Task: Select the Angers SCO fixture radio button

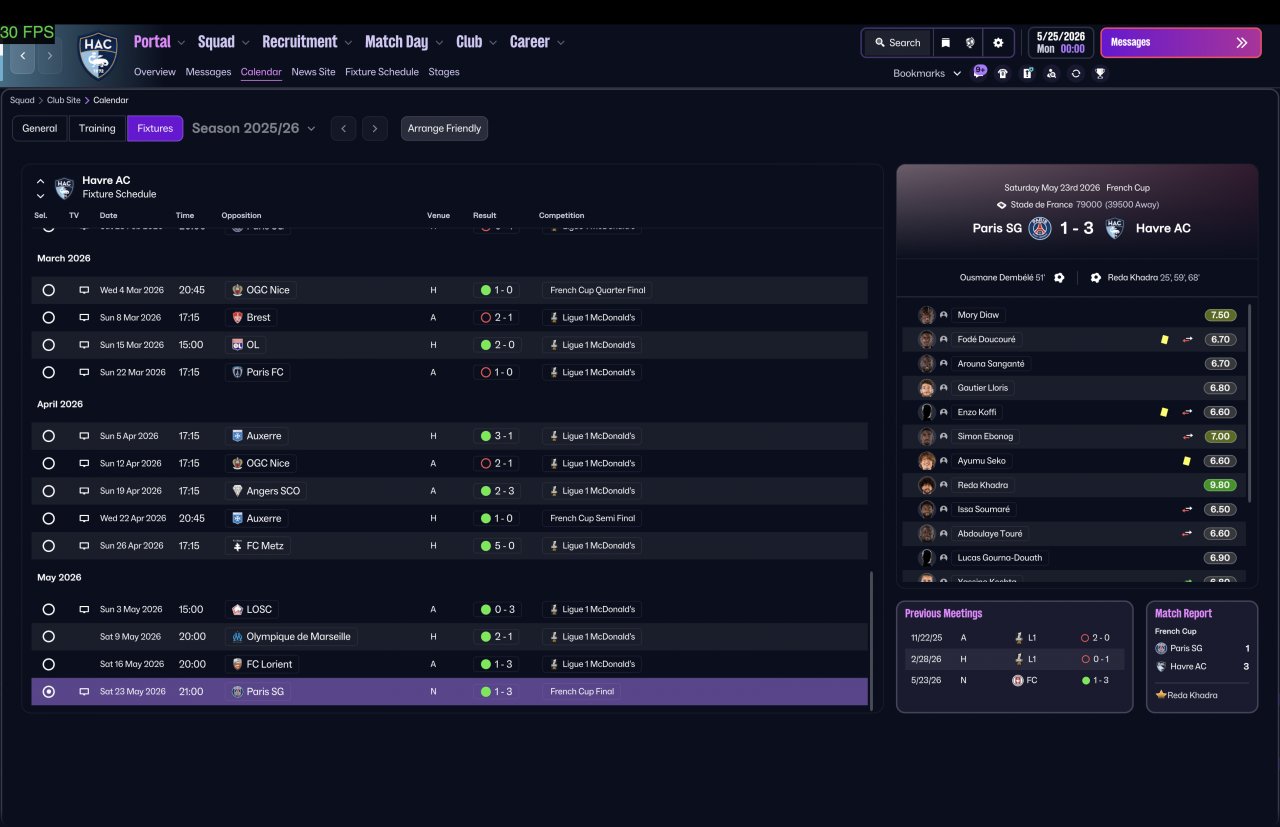Action: pyautogui.click(x=48, y=491)
